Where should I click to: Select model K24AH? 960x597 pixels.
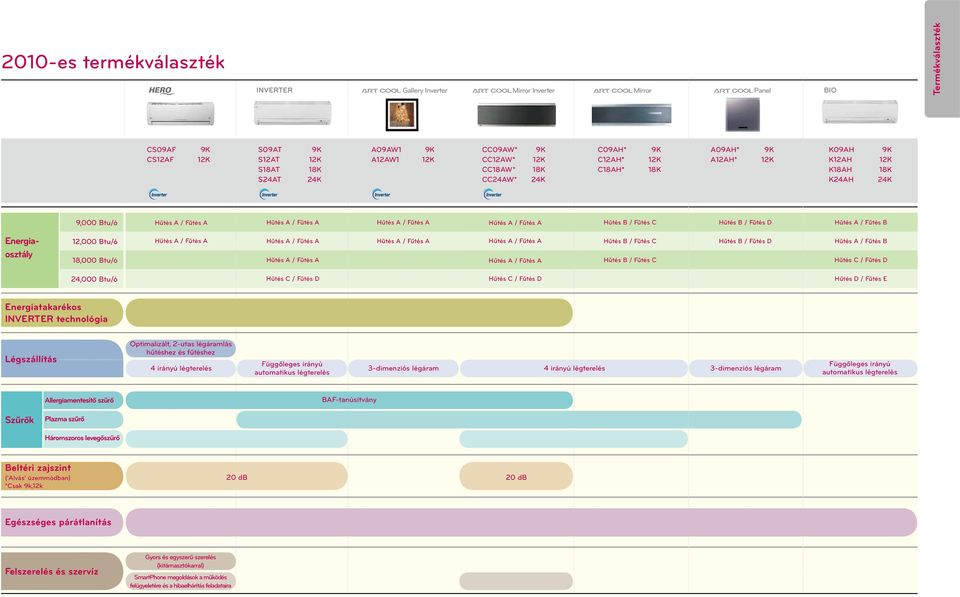point(841,179)
